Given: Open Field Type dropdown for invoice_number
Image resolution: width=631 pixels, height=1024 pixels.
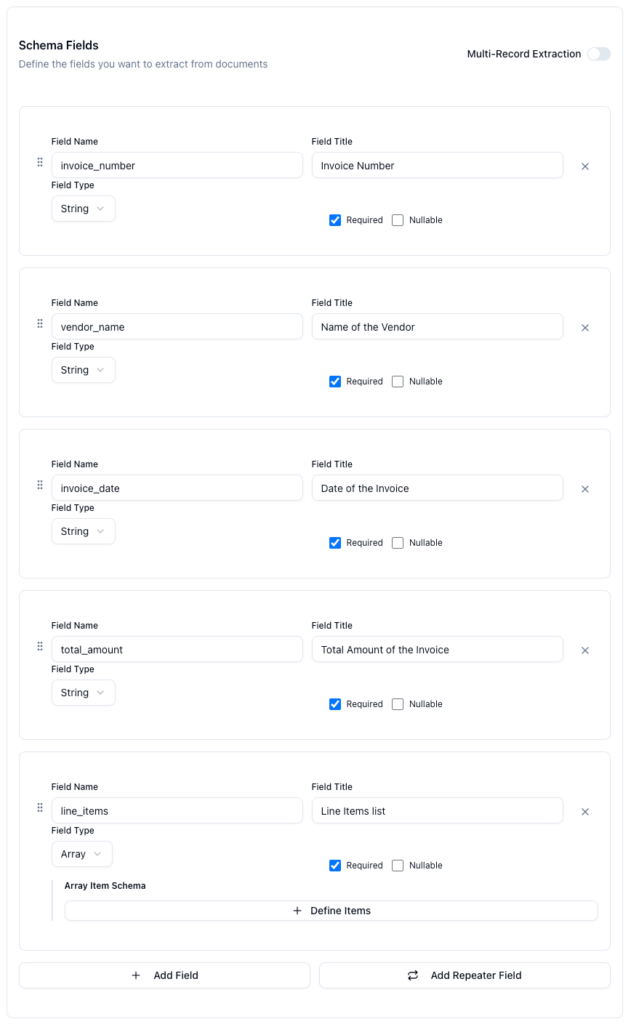Looking at the screenshot, I should [x=83, y=209].
